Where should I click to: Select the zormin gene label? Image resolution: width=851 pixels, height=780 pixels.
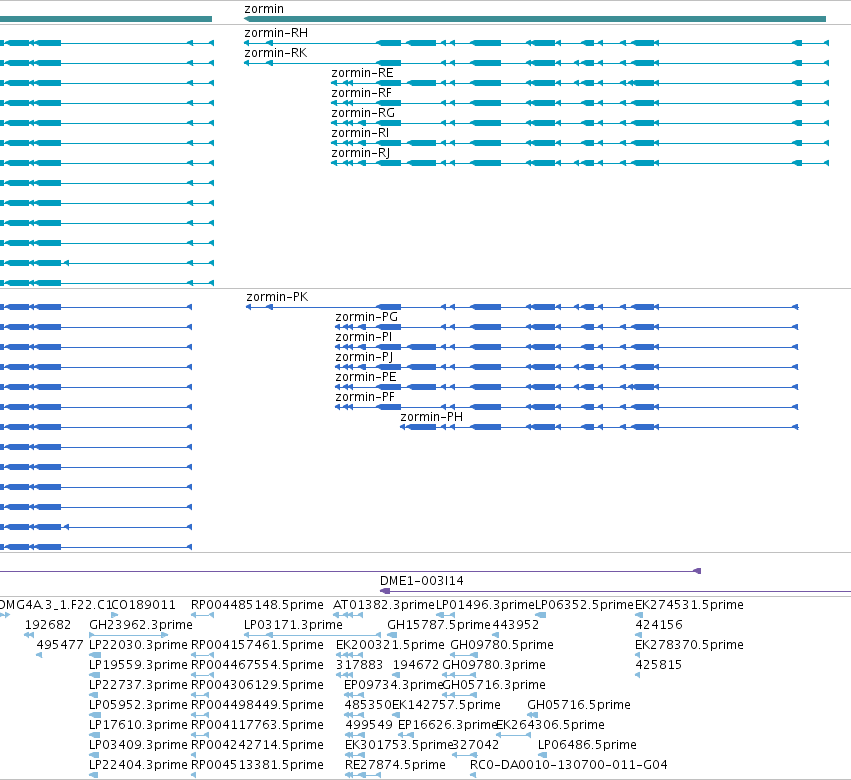click(264, 9)
